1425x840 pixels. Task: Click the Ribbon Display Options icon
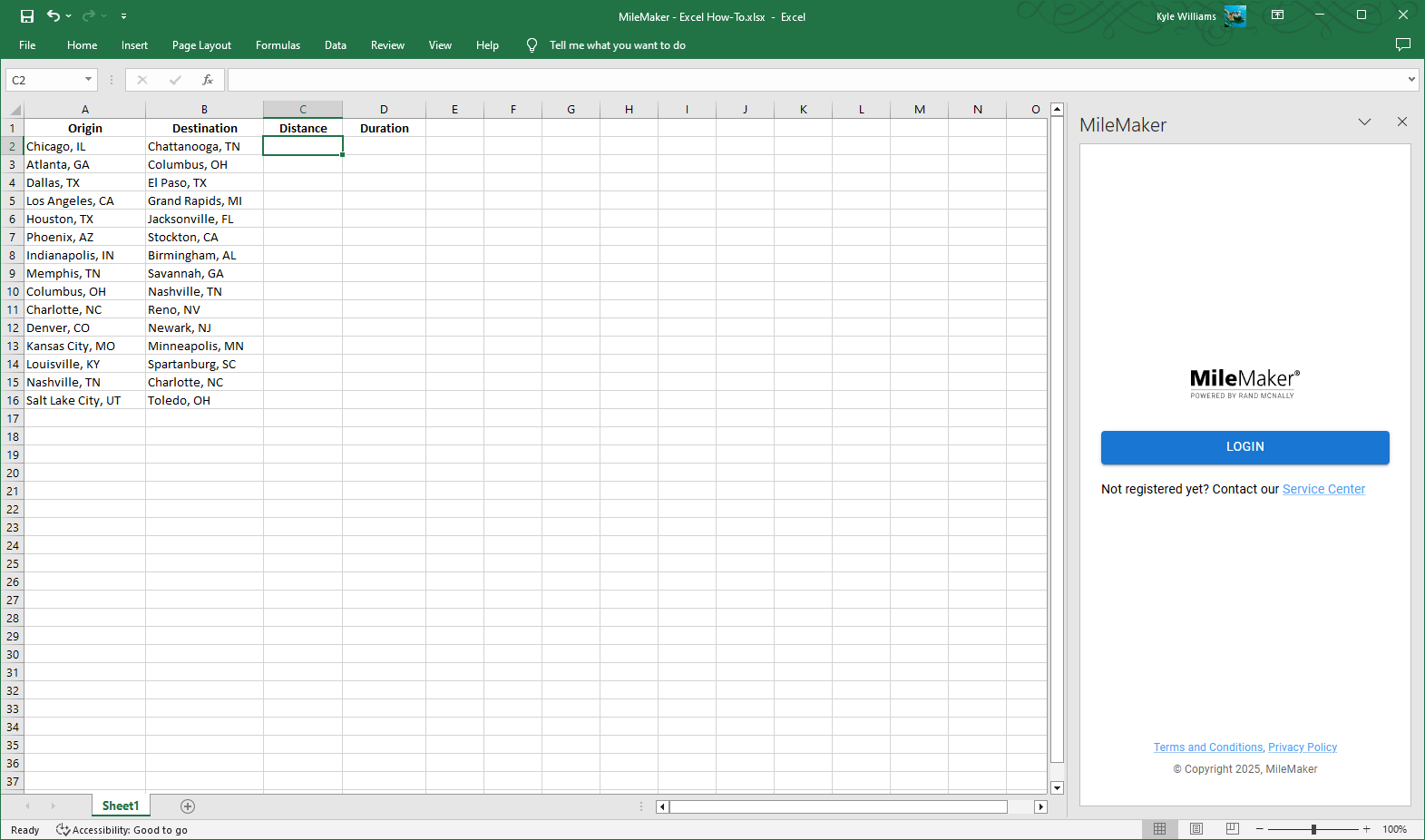coord(1277,15)
